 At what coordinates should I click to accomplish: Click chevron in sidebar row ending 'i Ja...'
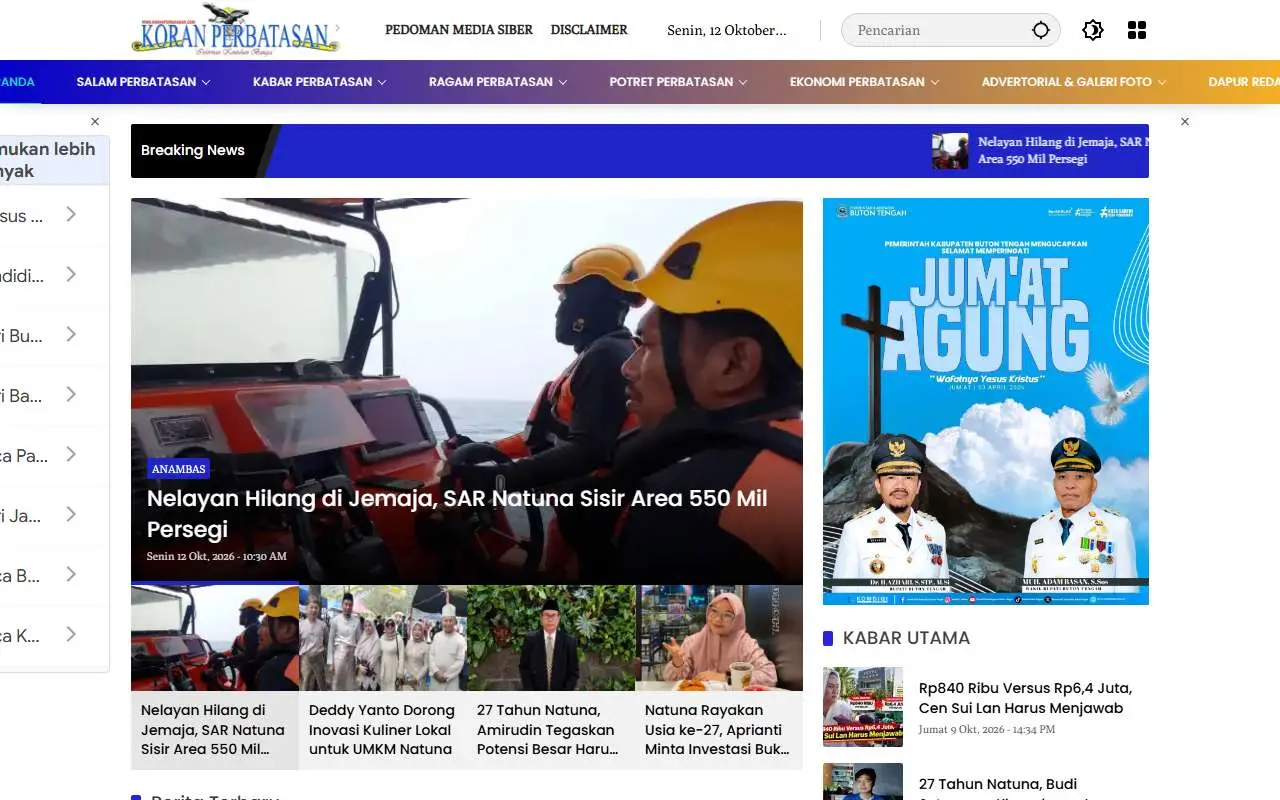[71, 514]
